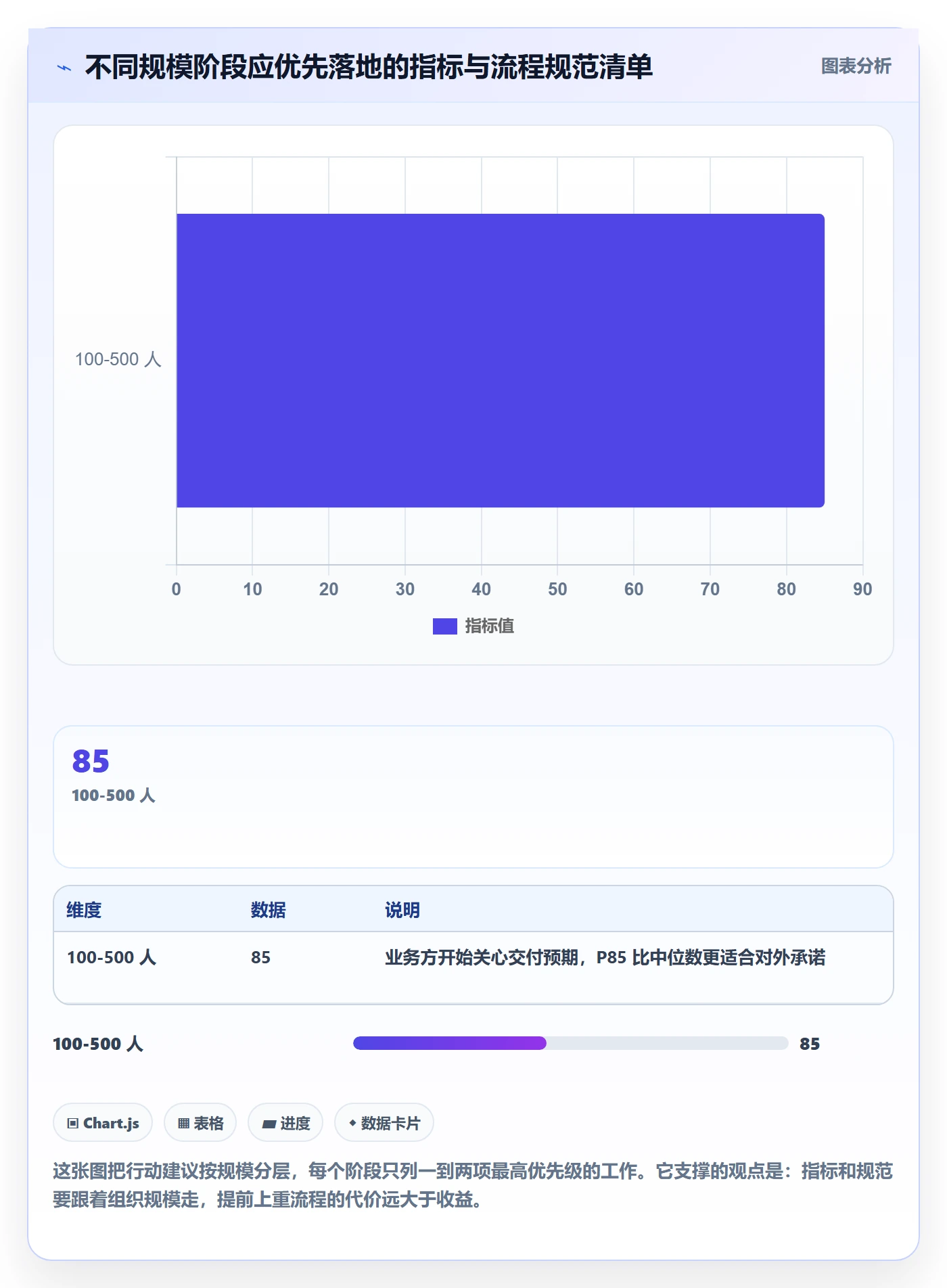
Task: Click the chart title 不同规模阶段应优先落地的指标与流程规范清单
Action: 369,67
